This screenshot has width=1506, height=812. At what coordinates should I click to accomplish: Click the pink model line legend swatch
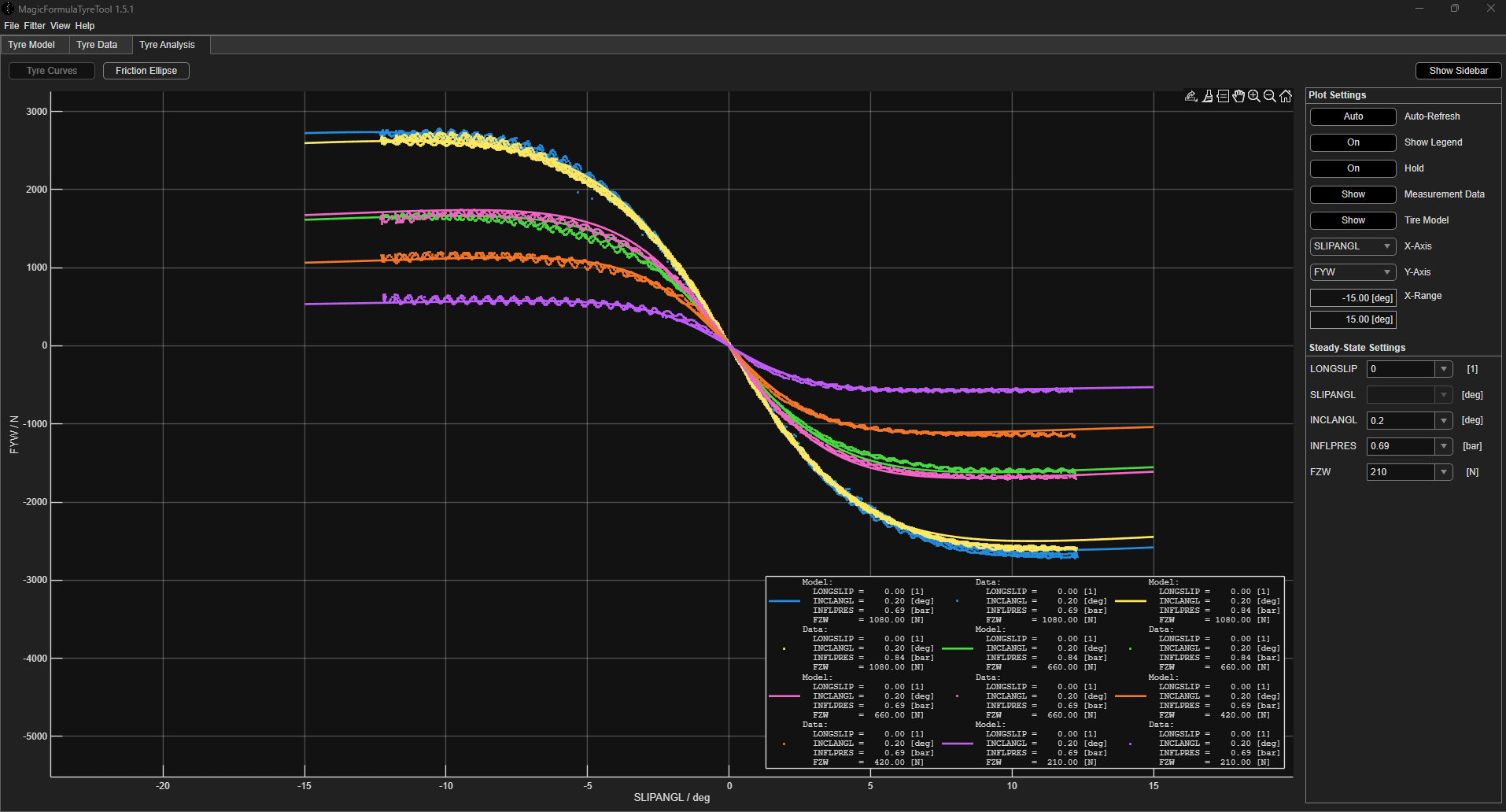pyautogui.click(x=784, y=696)
